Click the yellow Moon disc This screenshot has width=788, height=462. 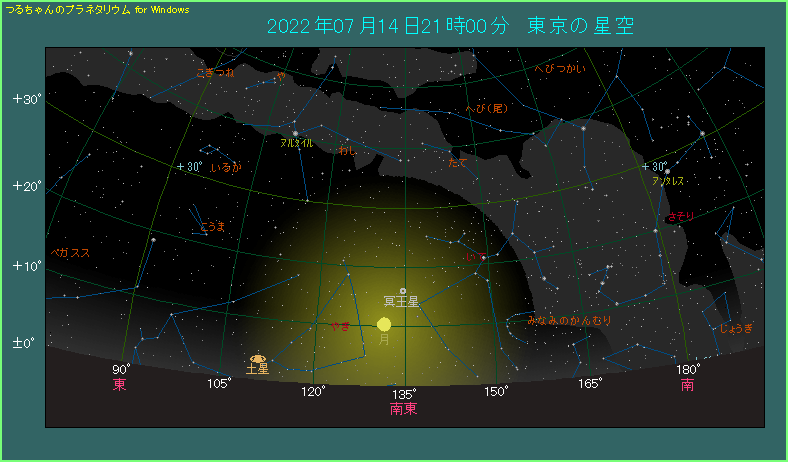point(384,324)
